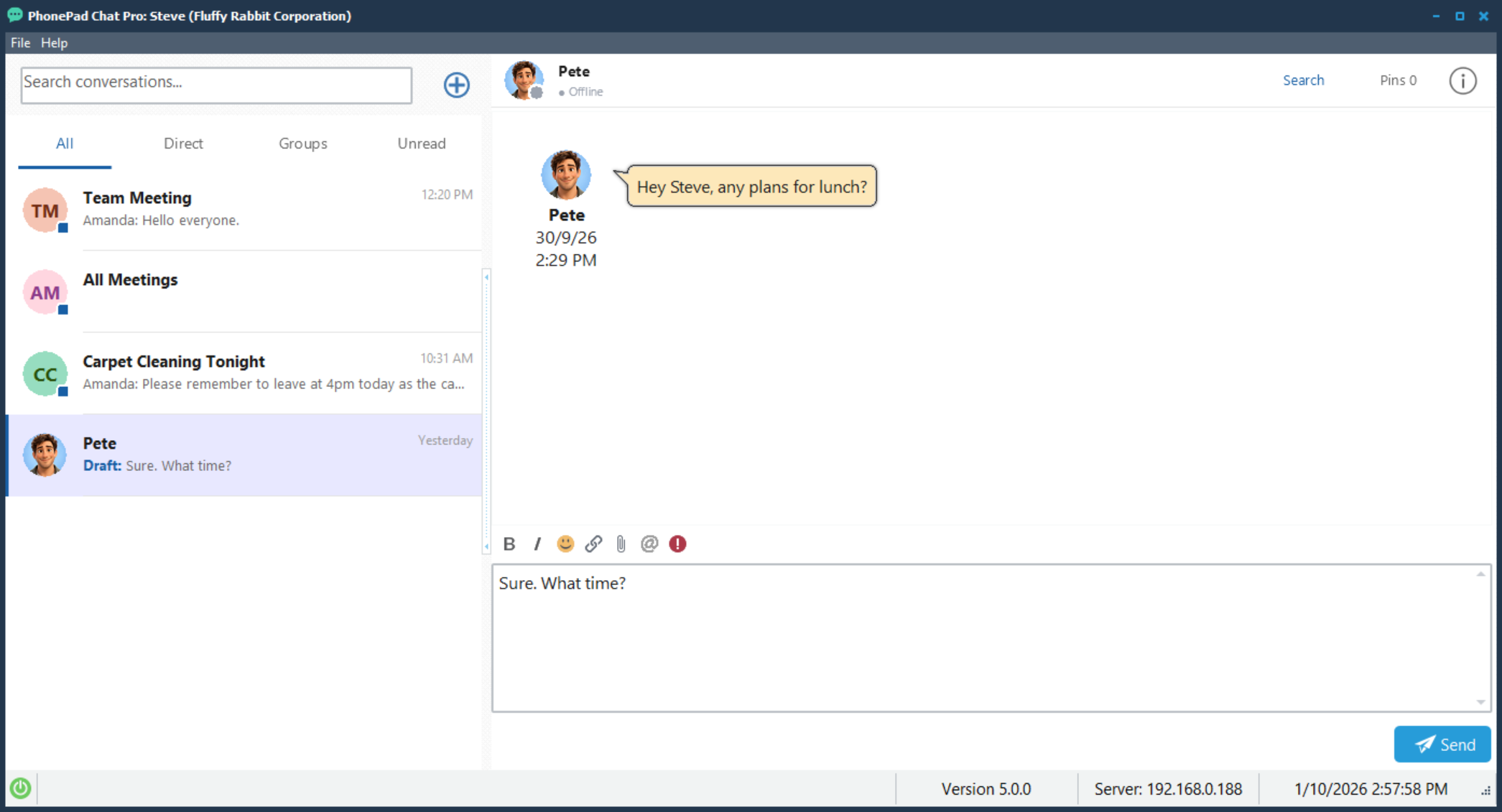1502x812 pixels.
Task: Open the Help menu
Action: [x=54, y=43]
